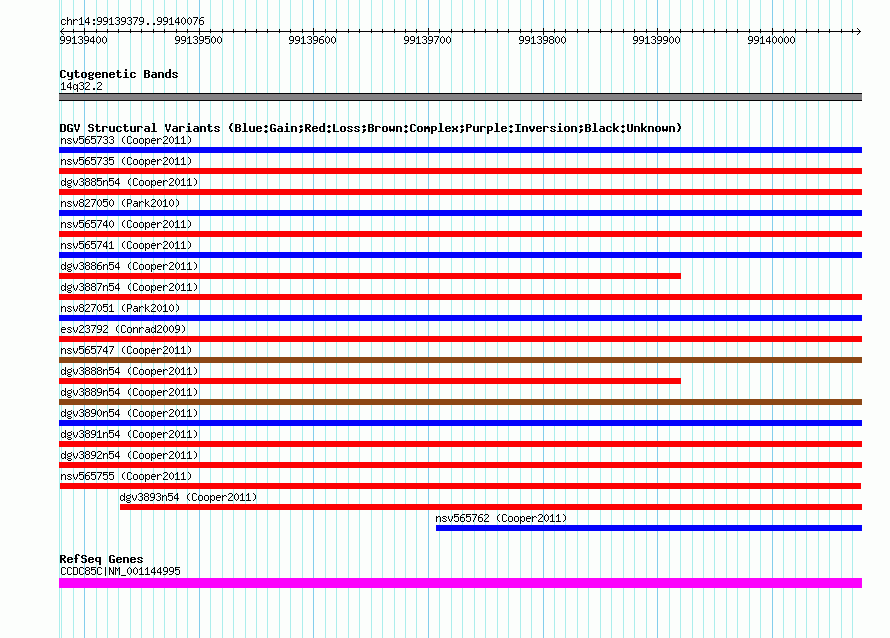Click the 99139600 ruler tick label

pos(312,40)
